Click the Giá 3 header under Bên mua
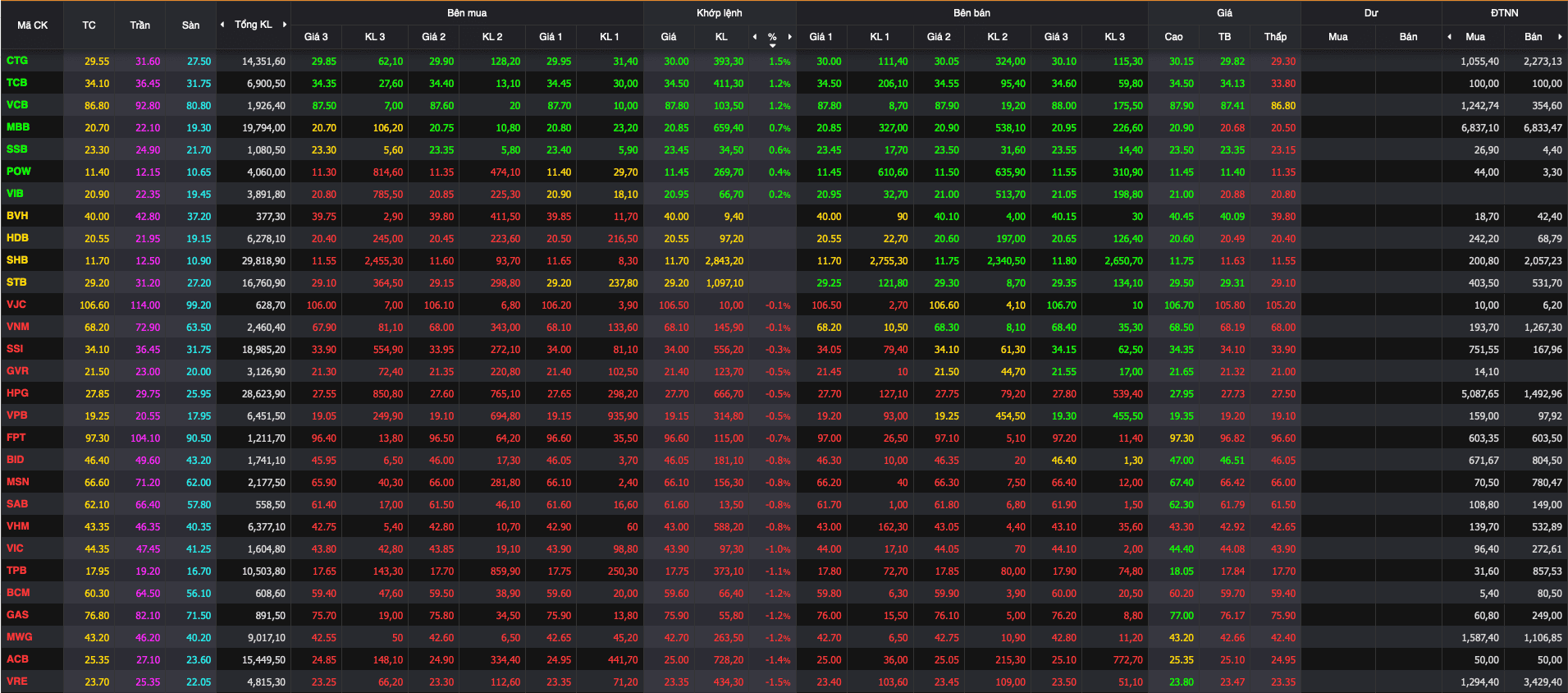This screenshot has width=1568, height=693. pyautogui.click(x=316, y=37)
